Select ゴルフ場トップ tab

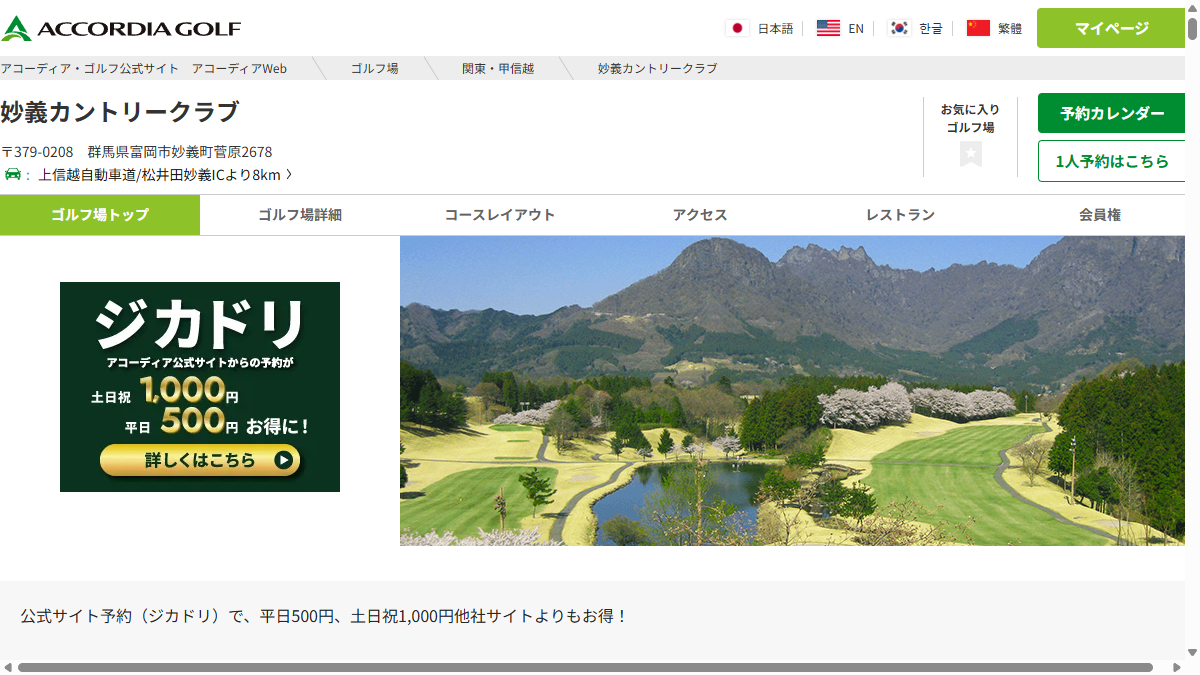click(100, 215)
